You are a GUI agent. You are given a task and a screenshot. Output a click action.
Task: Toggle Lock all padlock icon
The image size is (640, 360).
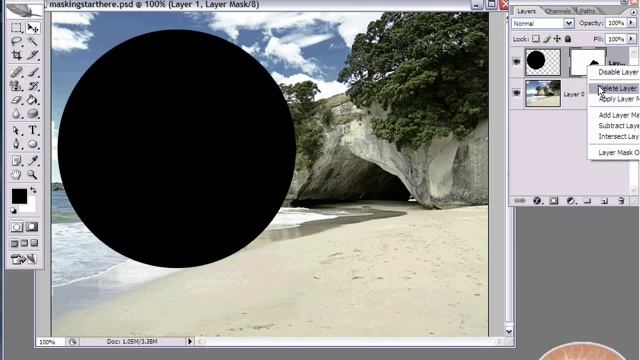click(568, 39)
